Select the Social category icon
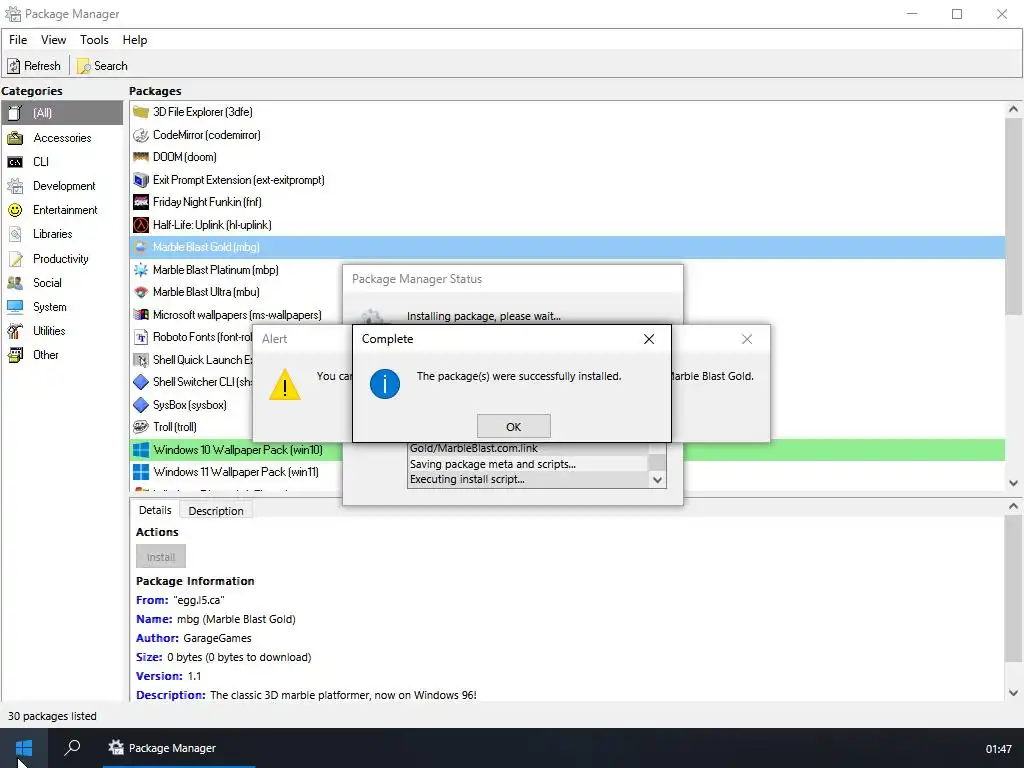The image size is (1024, 768). tap(15, 283)
